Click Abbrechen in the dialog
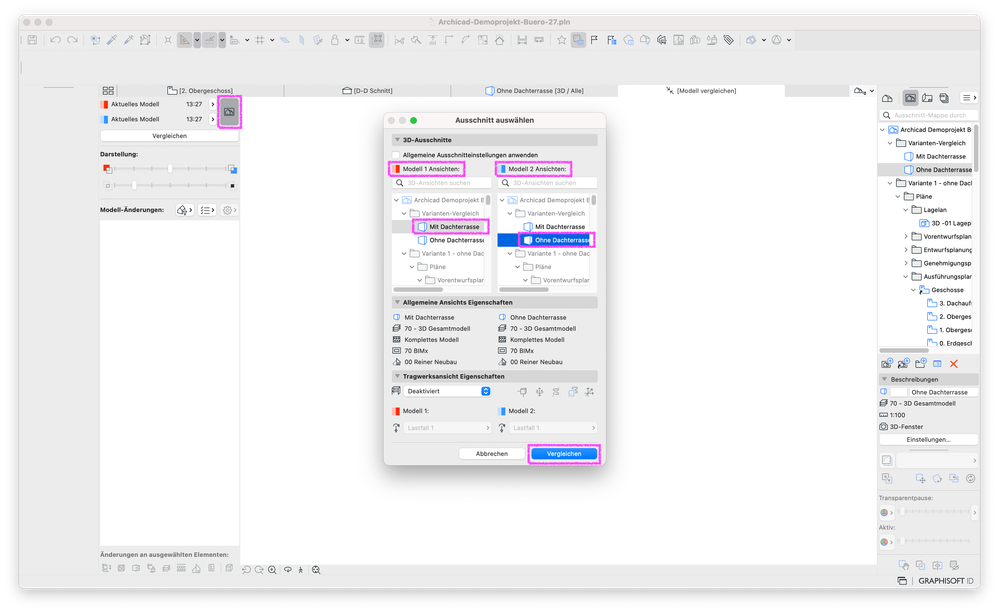Viewport: 999px width, 612px height. pos(492,453)
